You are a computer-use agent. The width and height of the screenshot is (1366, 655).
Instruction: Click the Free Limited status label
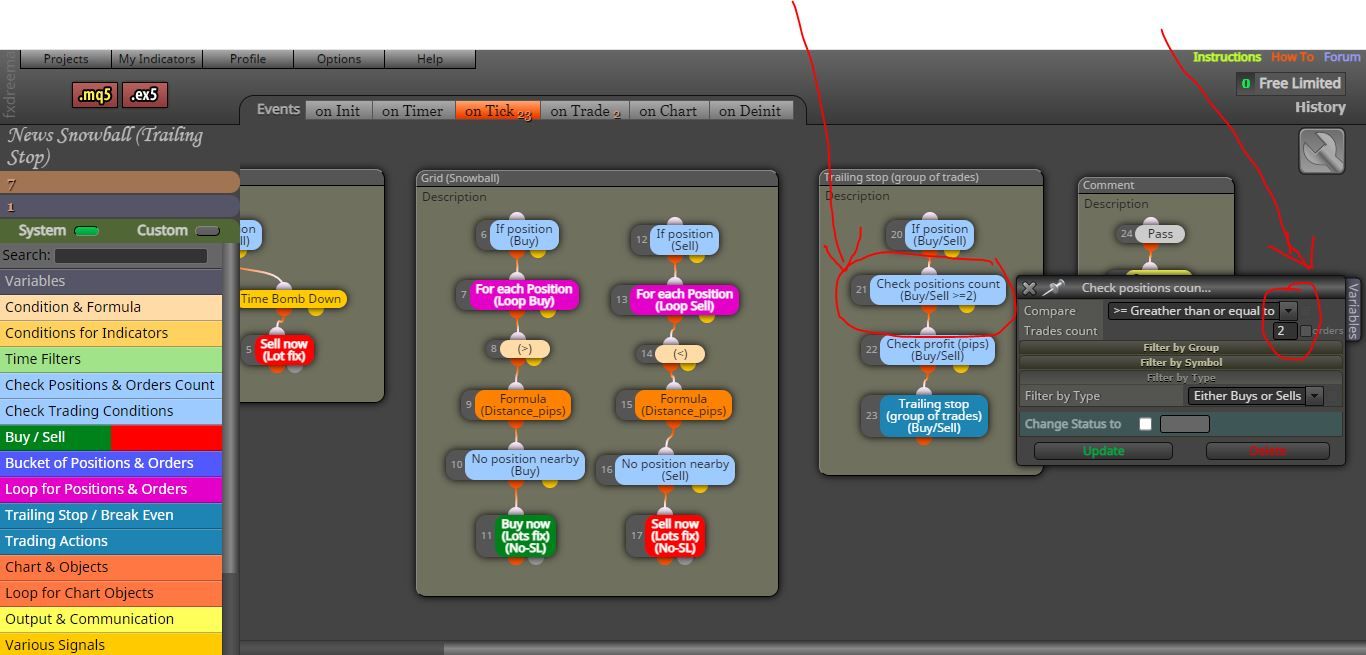(1299, 83)
